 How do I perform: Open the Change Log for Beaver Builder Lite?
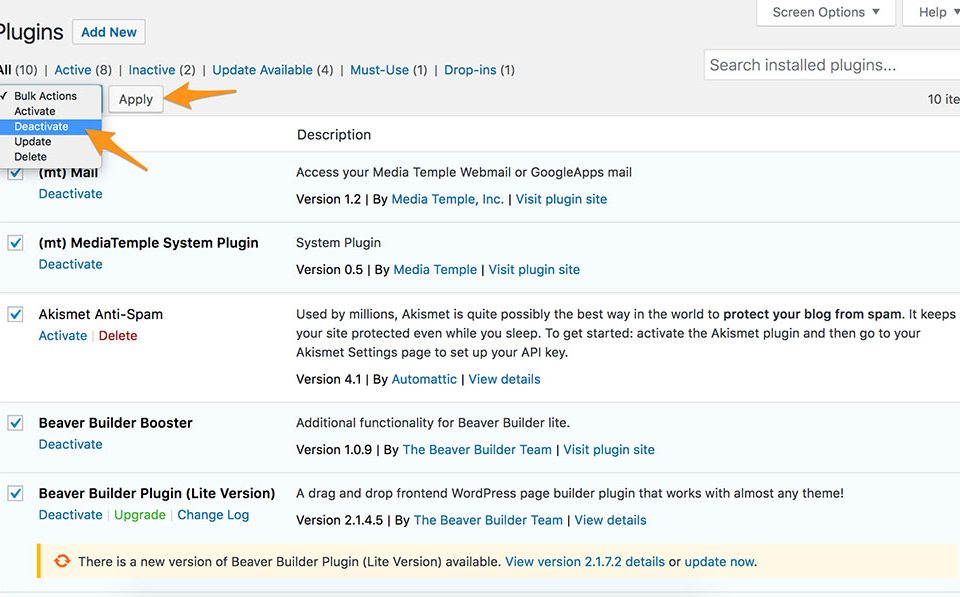point(213,514)
